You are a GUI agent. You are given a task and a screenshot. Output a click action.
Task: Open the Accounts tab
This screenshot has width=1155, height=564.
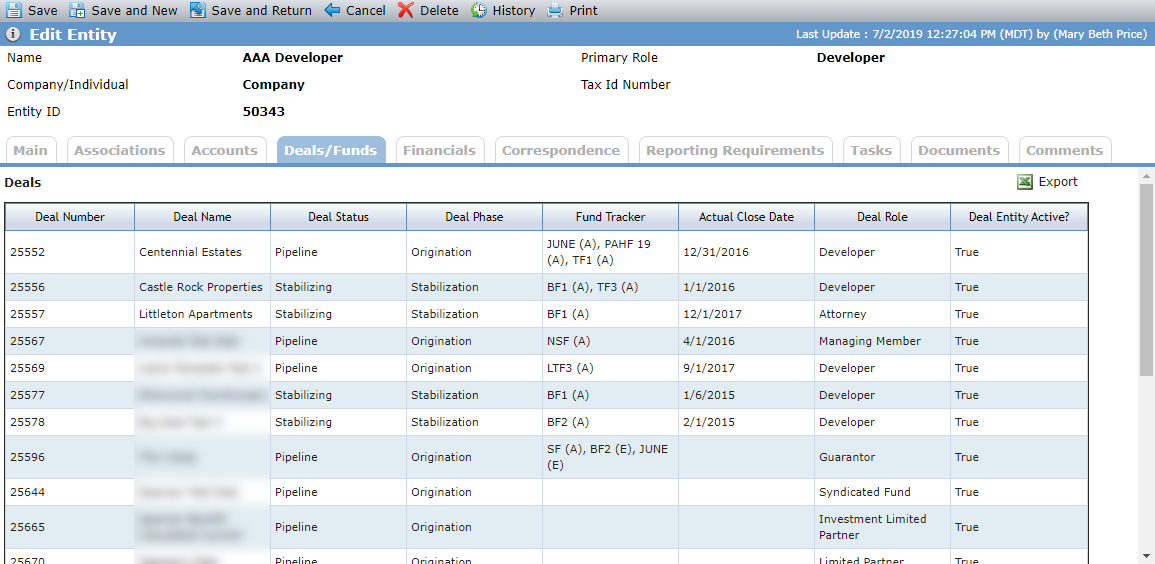225,150
